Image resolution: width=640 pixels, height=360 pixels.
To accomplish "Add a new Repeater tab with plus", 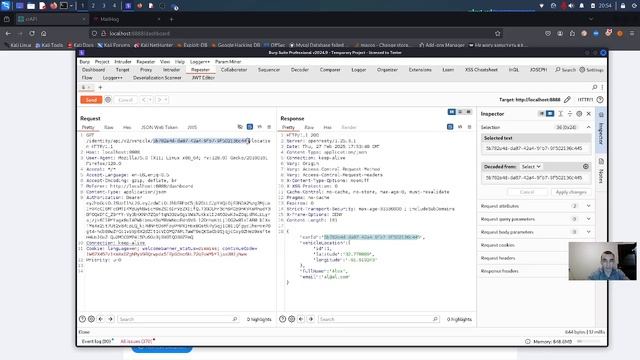I will 100,87.
